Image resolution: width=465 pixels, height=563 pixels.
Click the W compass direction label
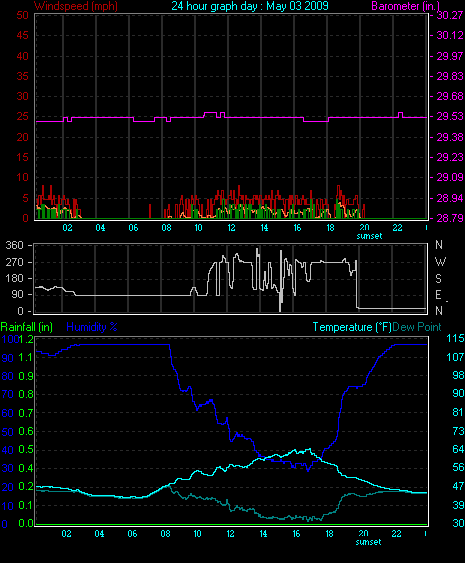click(440, 262)
